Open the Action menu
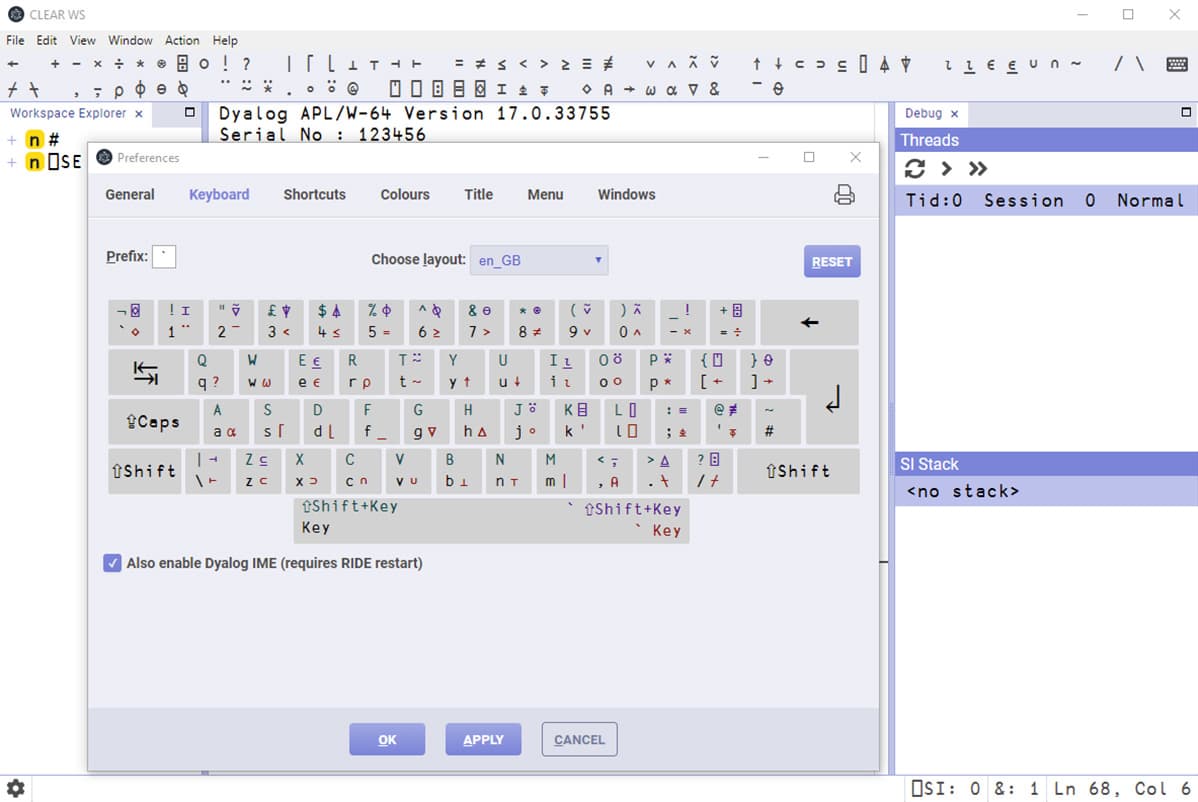 [x=182, y=40]
